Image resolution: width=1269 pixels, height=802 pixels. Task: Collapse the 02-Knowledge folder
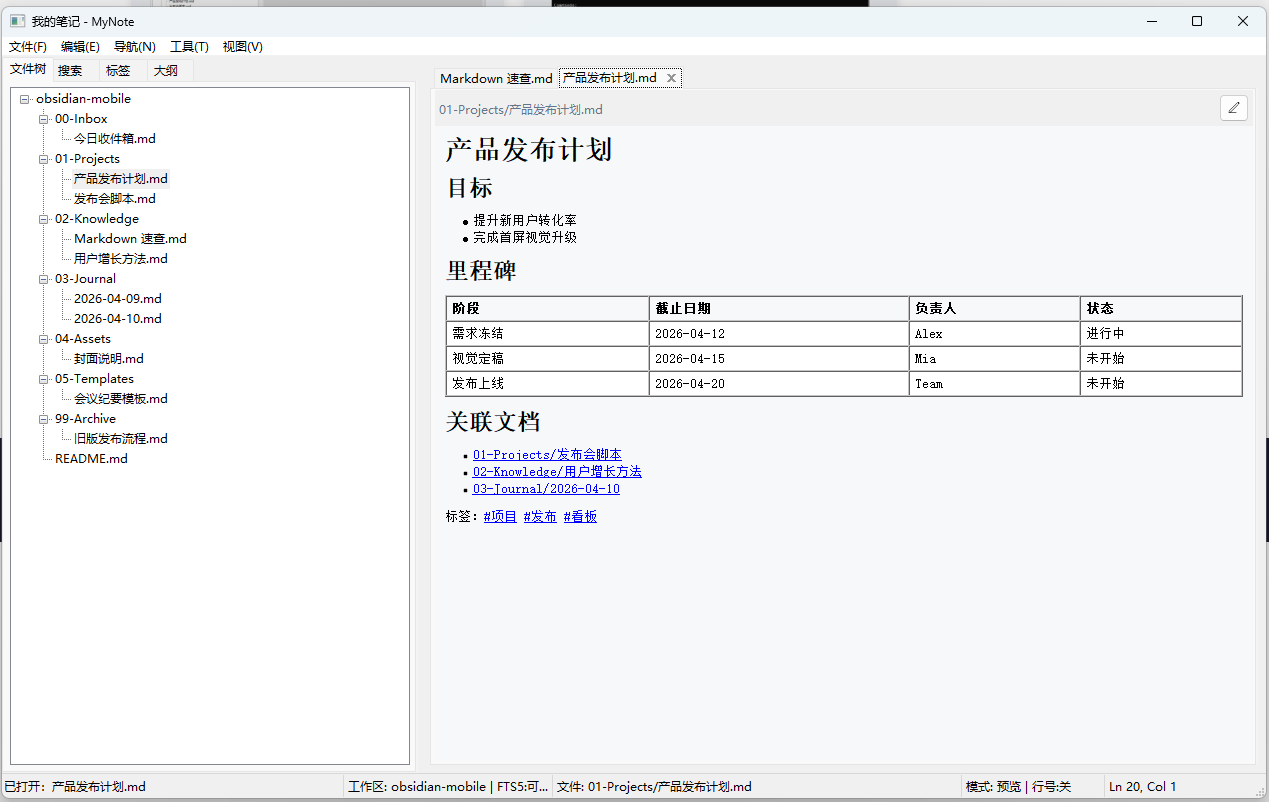click(x=44, y=219)
